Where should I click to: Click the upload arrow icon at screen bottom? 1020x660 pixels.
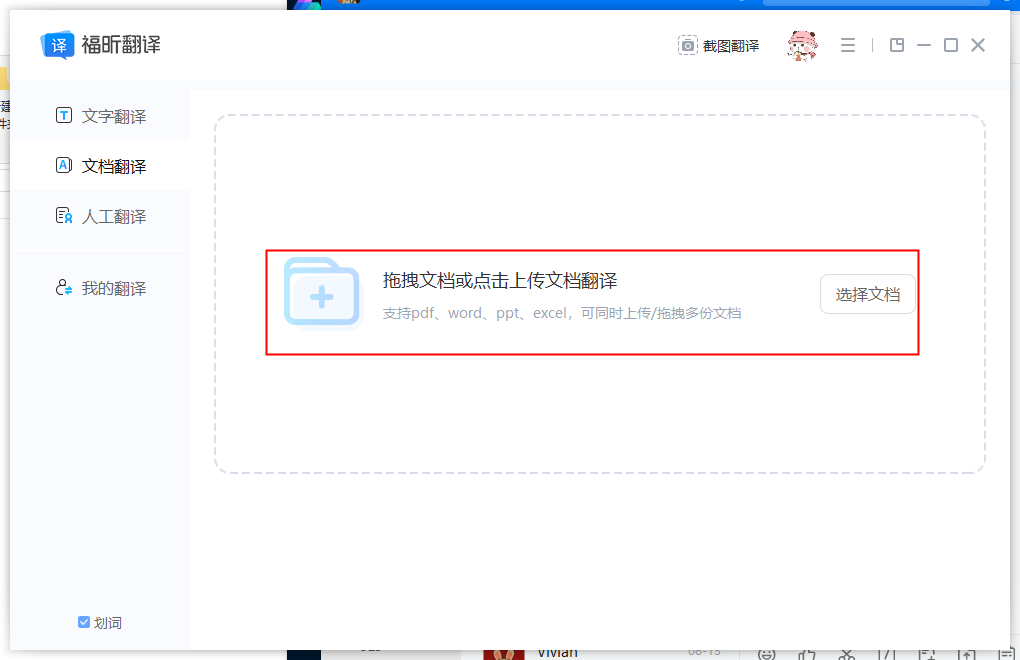point(967,655)
